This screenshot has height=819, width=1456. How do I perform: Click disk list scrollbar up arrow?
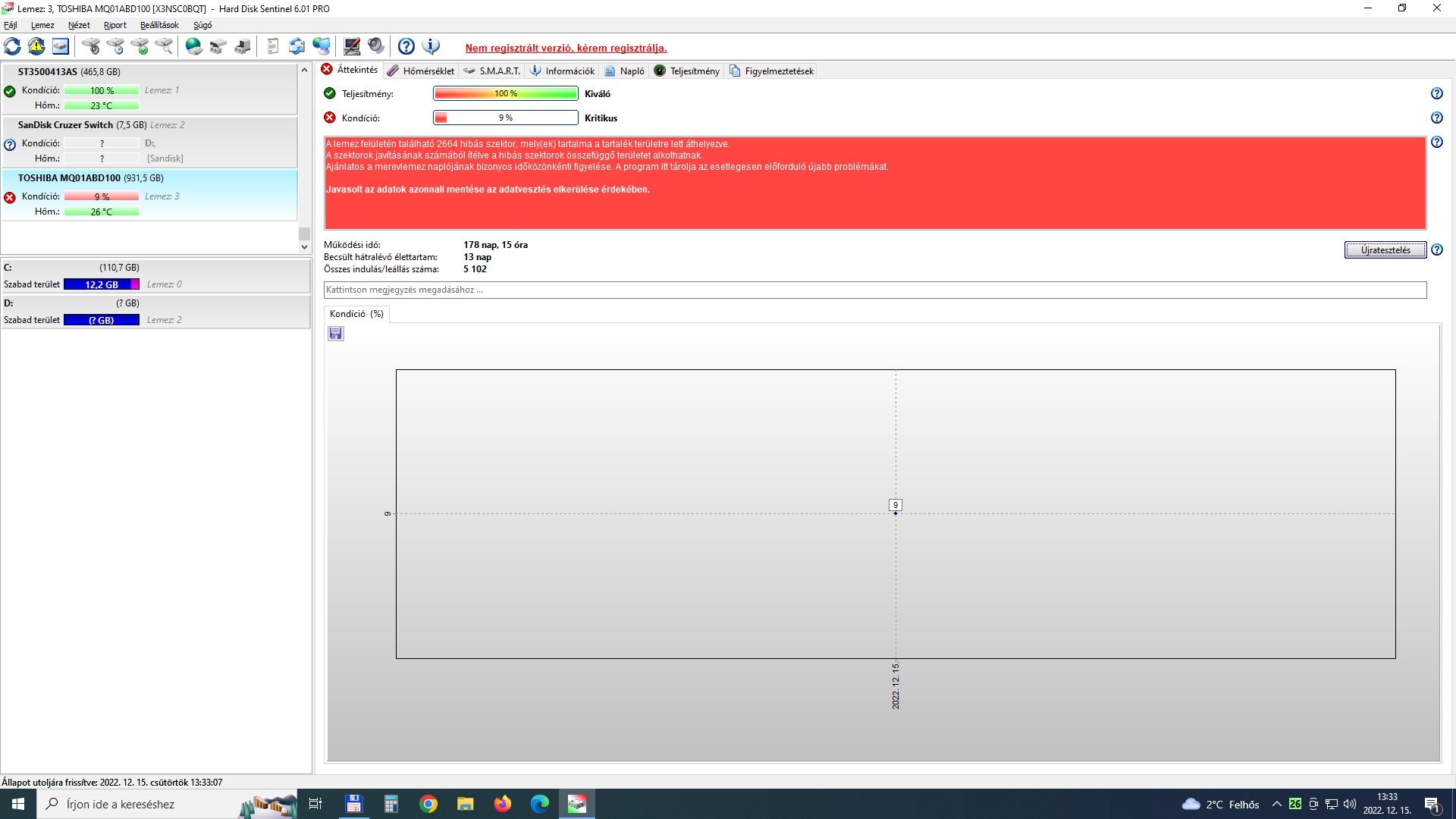304,70
